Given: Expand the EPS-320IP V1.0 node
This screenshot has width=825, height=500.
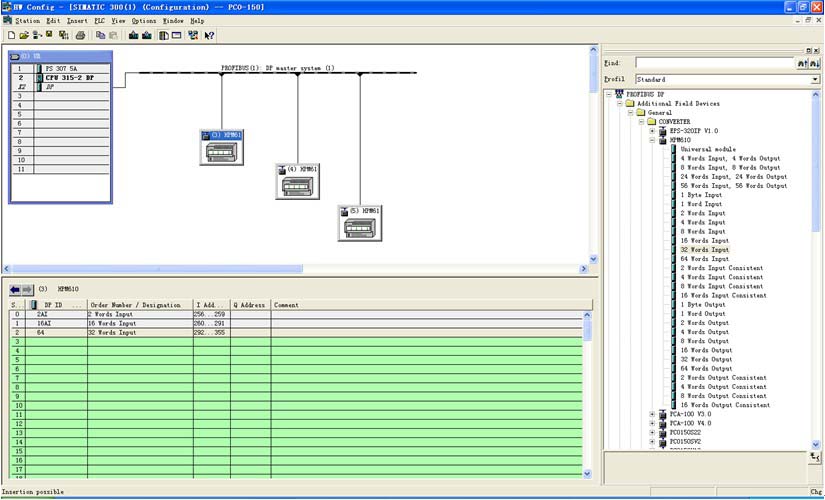Looking at the screenshot, I should [652, 131].
